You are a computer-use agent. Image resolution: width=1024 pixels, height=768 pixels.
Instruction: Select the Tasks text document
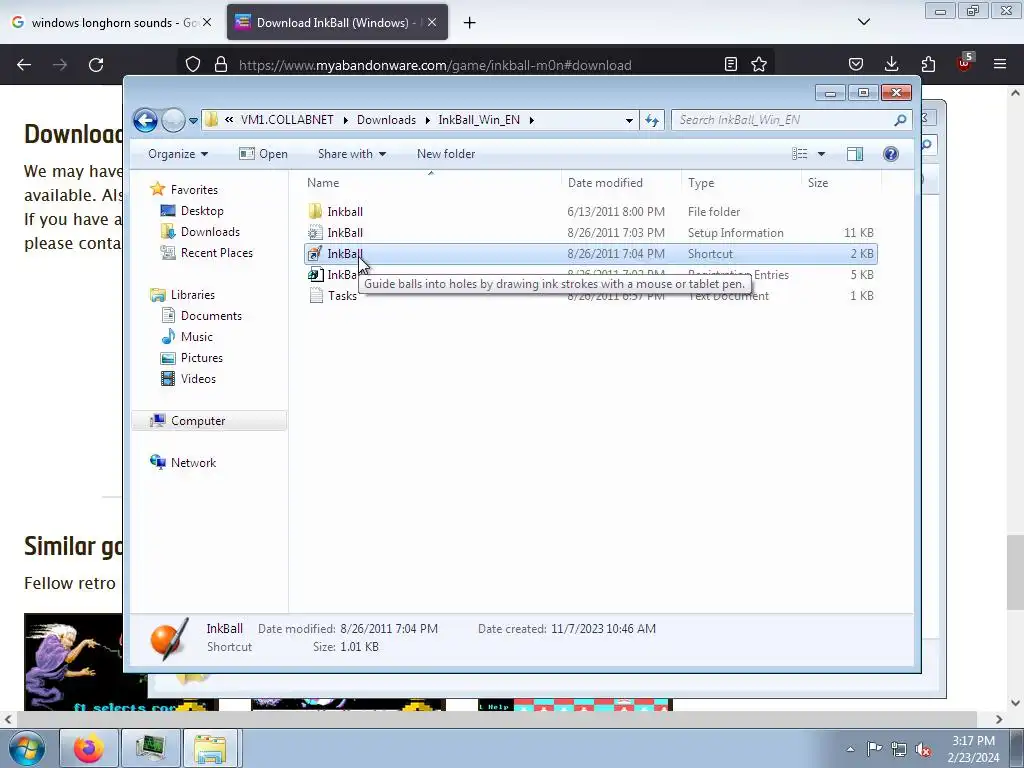point(590,296)
